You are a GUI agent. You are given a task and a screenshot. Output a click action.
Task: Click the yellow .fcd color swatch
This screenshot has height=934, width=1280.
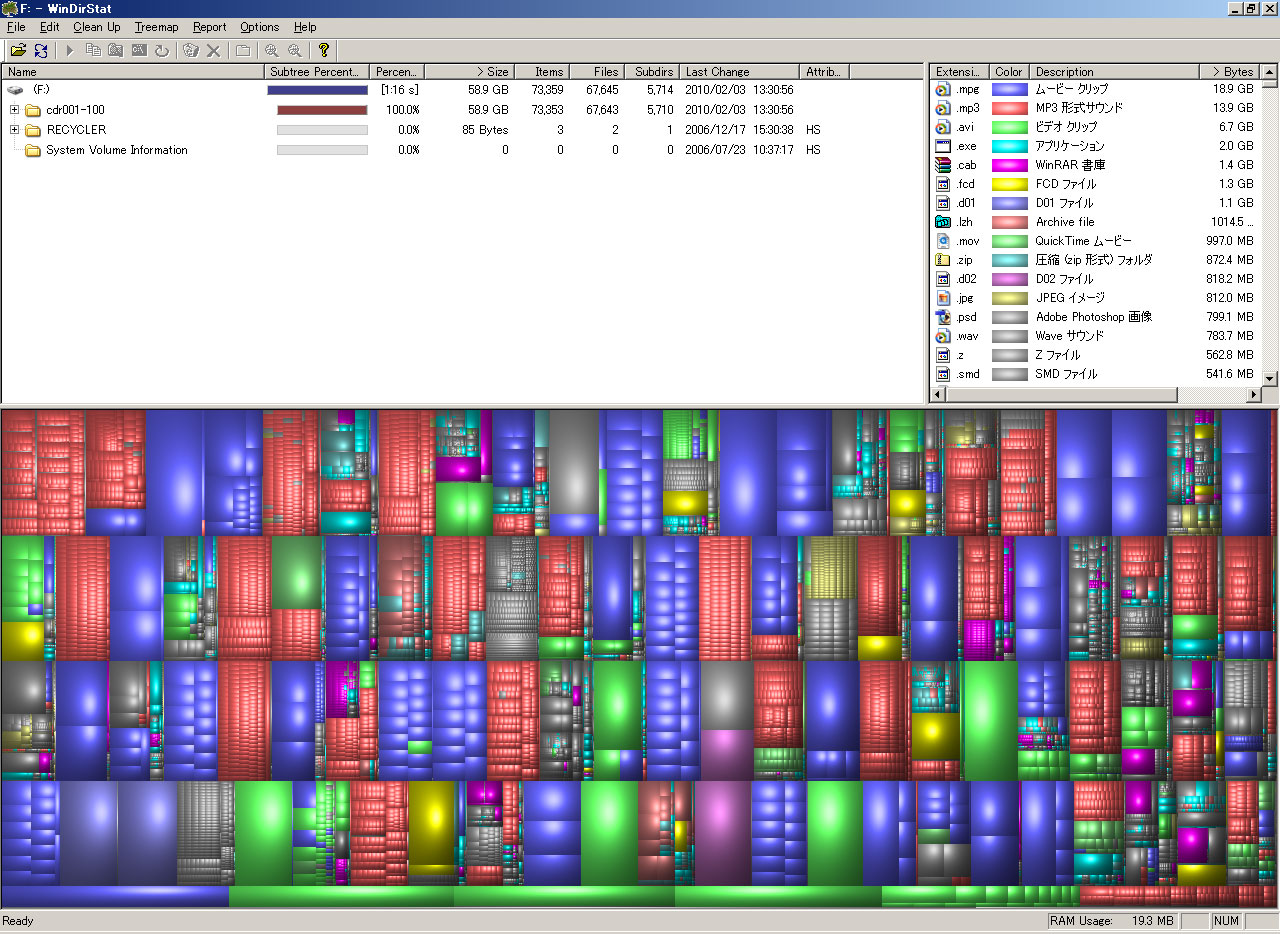(1009, 184)
